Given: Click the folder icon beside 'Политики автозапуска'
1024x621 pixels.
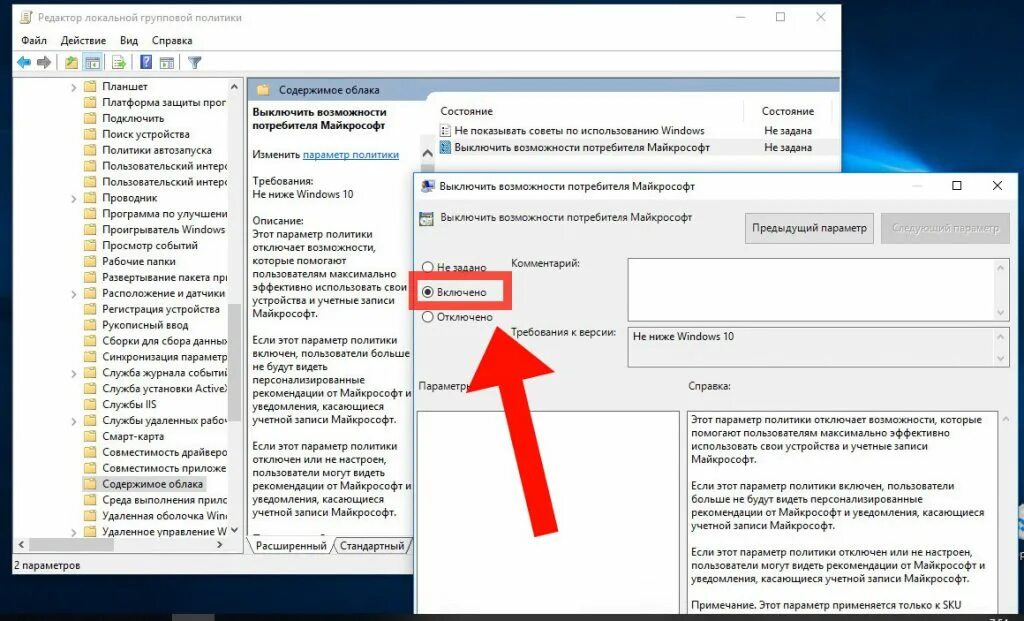Looking at the screenshot, I should pos(90,150).
